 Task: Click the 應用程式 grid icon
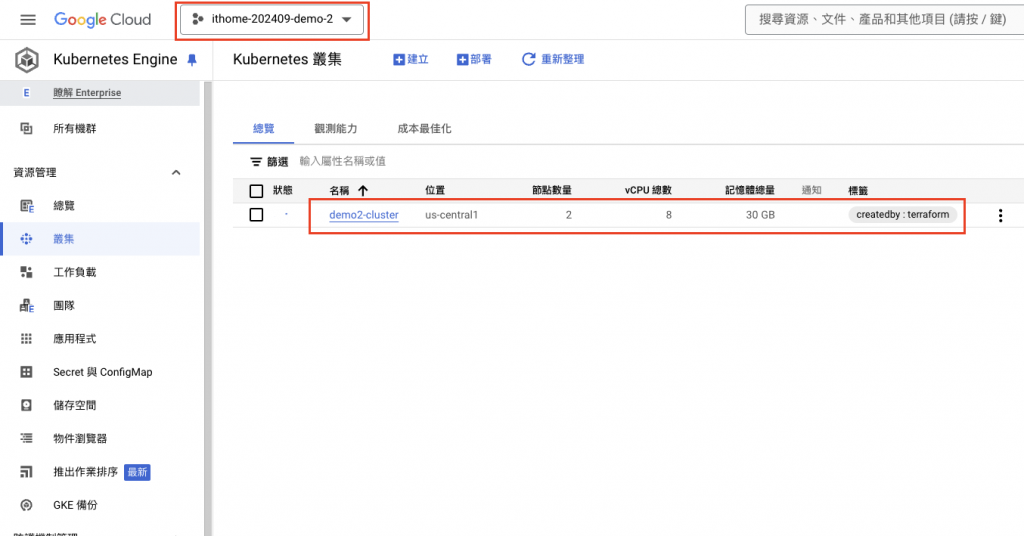(x=26, y=339)
